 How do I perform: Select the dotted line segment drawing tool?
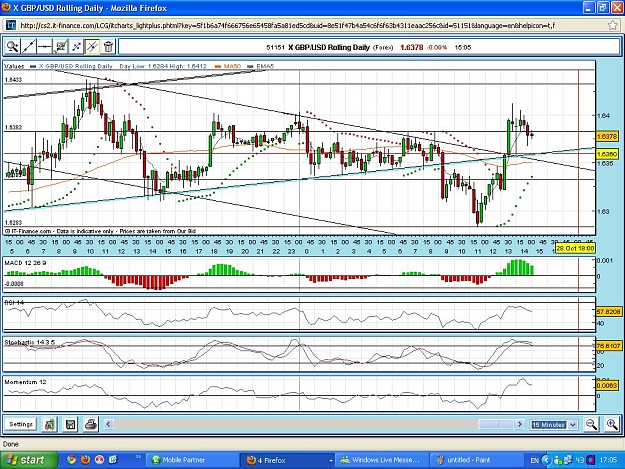pos(76,47)
